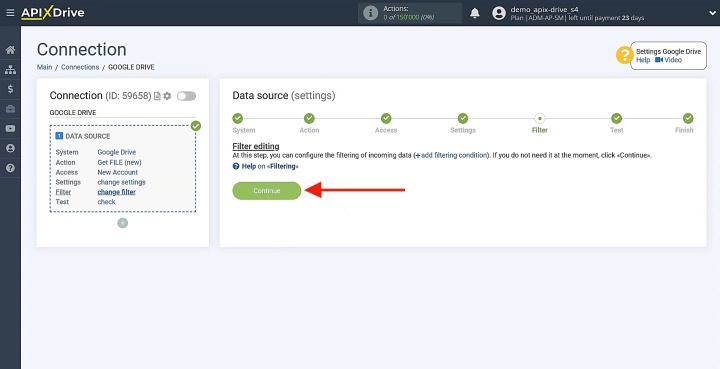Screen dimensions: 720x369
Task: Click the Get FILE (new) action link
Action: (119, 162)
